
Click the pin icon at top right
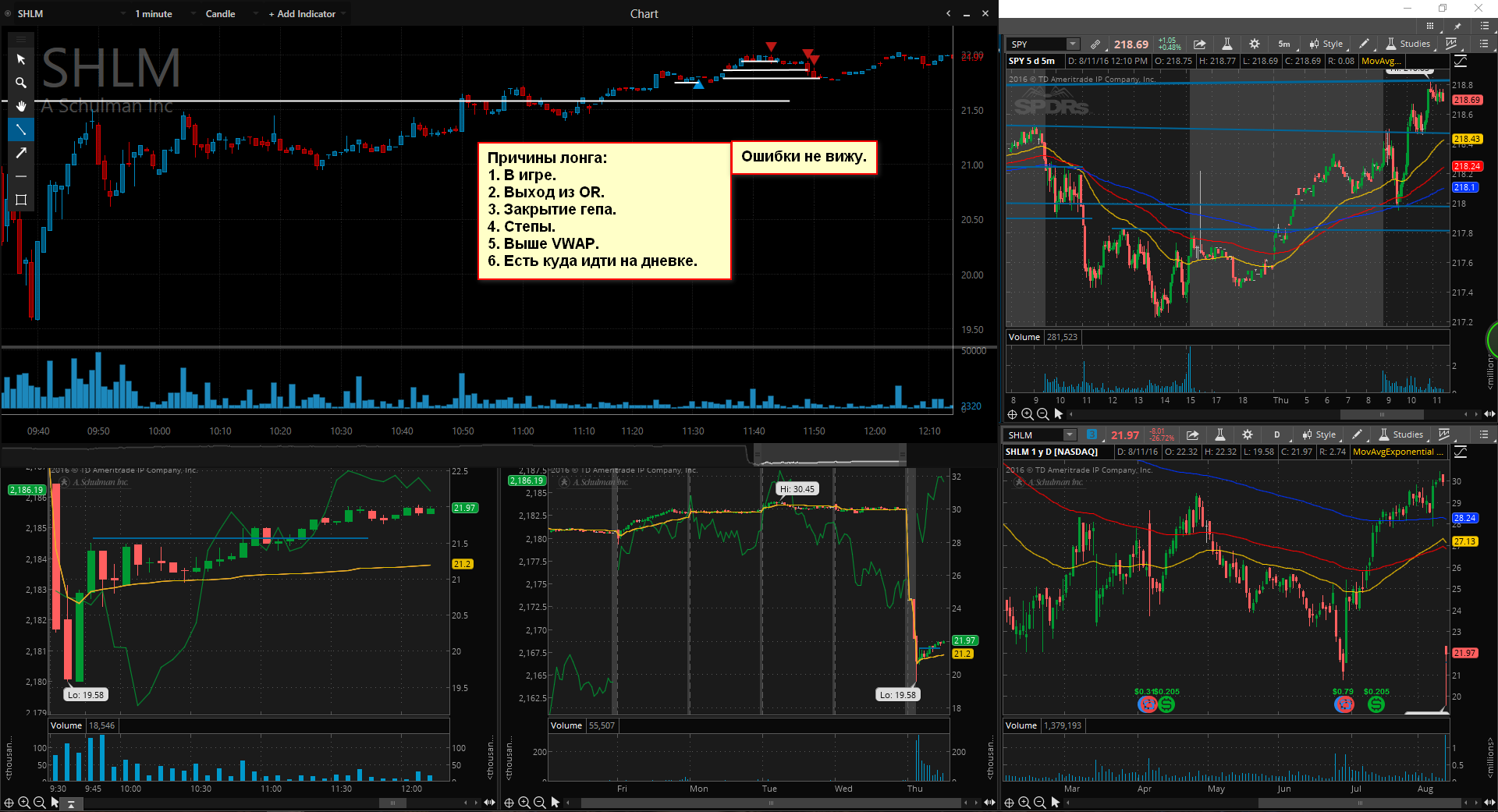click(1457, 26)
